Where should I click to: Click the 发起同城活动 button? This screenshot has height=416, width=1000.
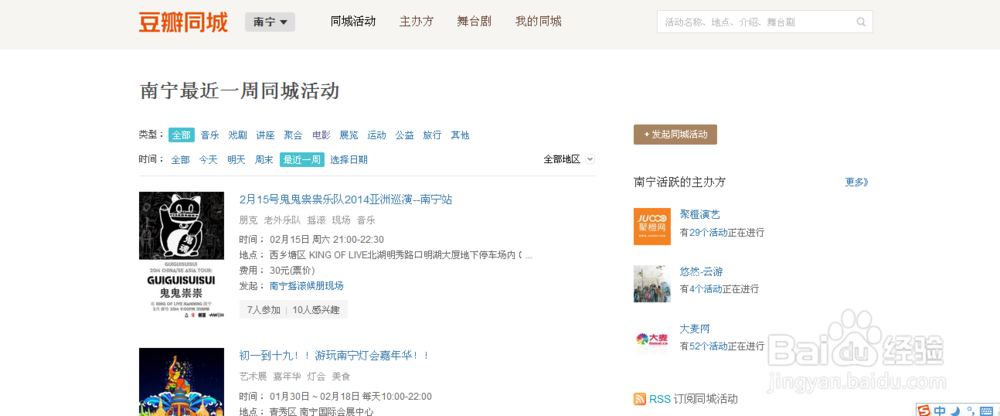(675, 135)
